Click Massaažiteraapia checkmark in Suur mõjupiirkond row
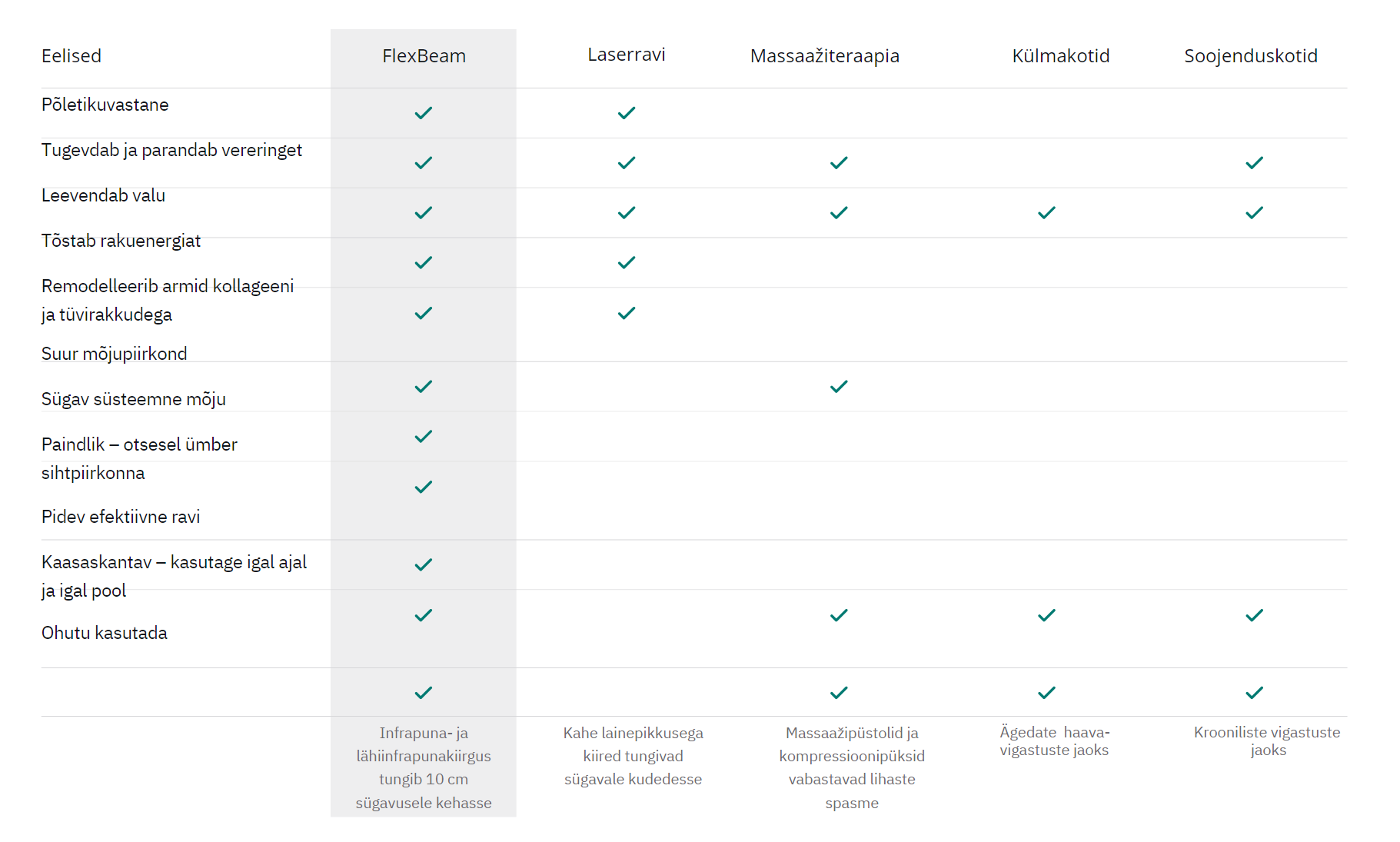The image size is (1400, 842). 839,387
